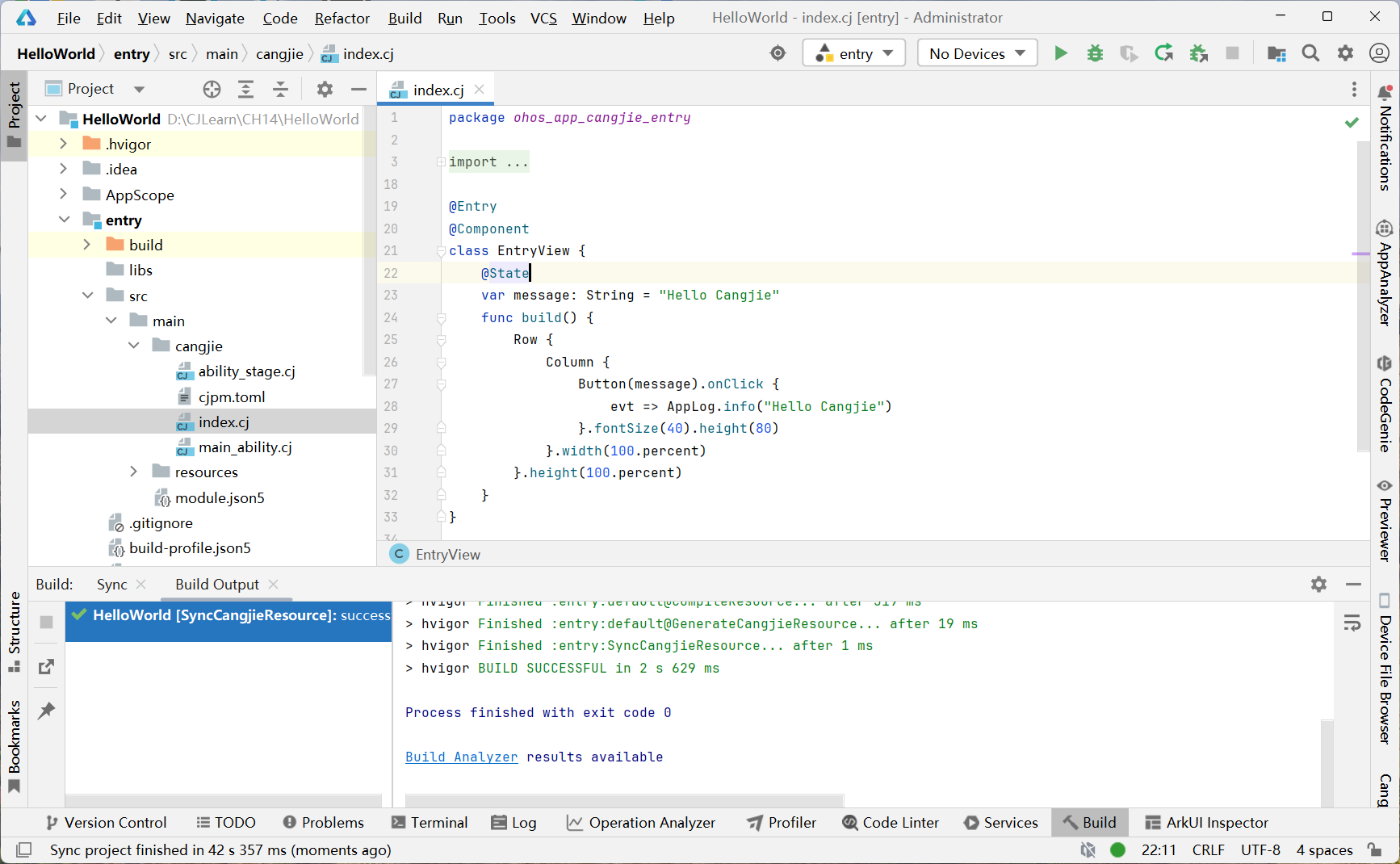This screenshot has height=864, width=1400.
Task: Stop build square in Build sidebar
Action: point(46,622)
